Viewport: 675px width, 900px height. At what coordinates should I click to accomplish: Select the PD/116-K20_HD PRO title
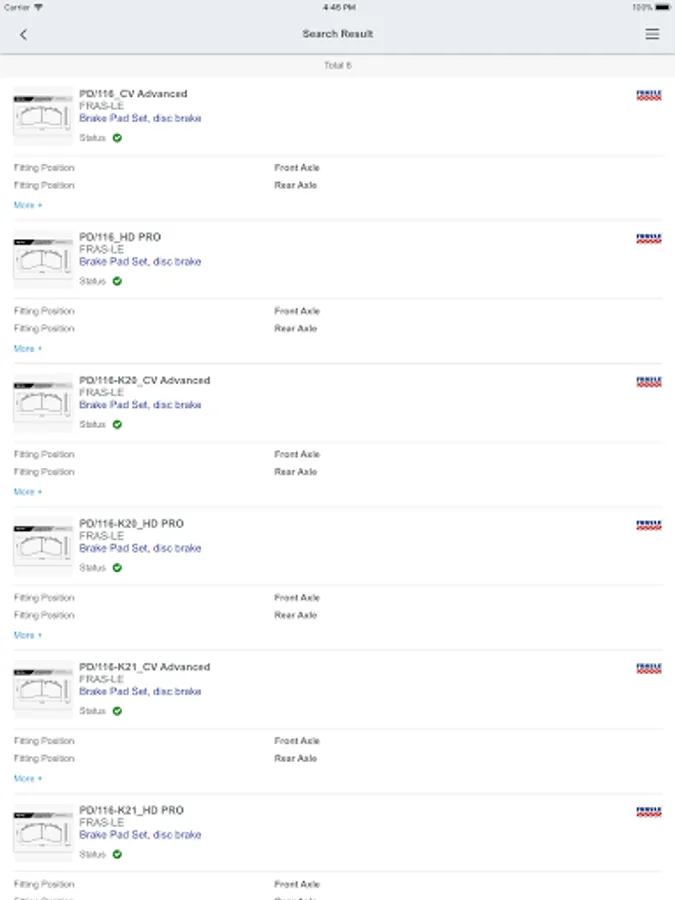coord(131,524)
